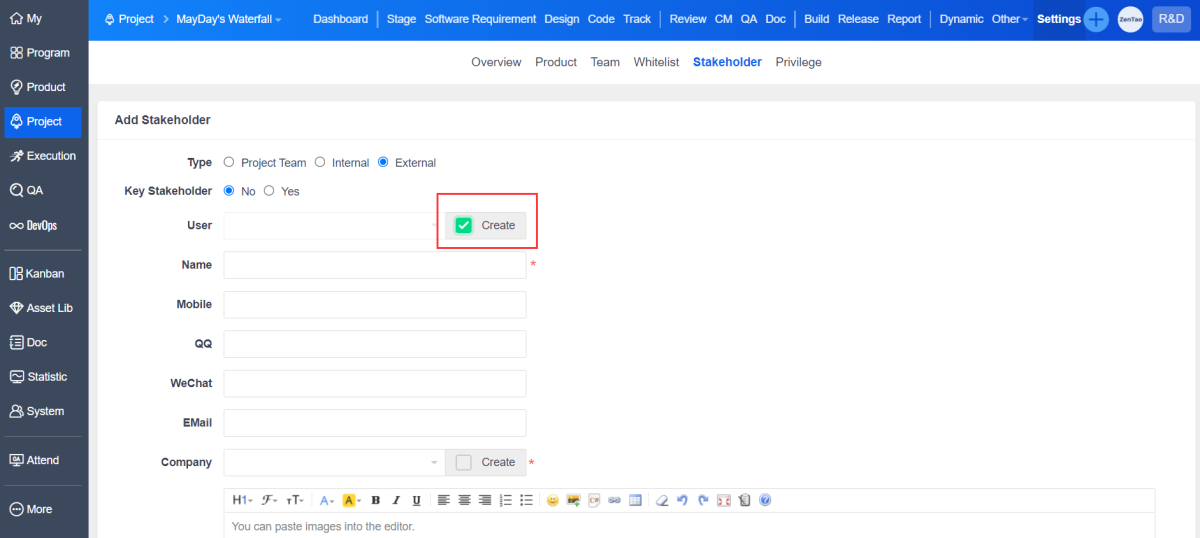Insert an emoticon via smiley icon
This screenshot has width=1200, height=538.
552,500
